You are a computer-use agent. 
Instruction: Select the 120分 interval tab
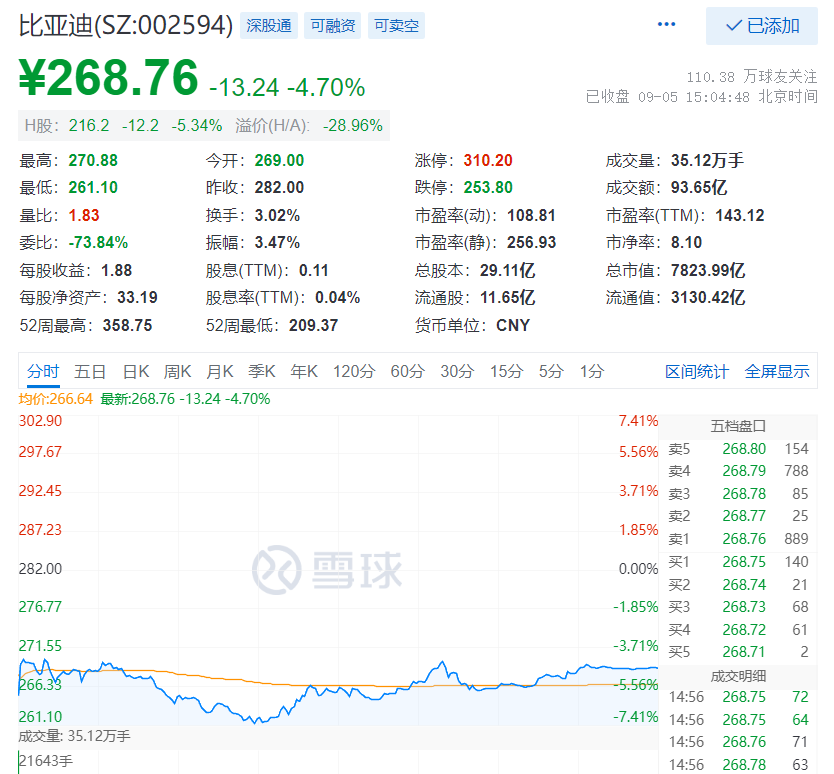click(x=354, y=371)
